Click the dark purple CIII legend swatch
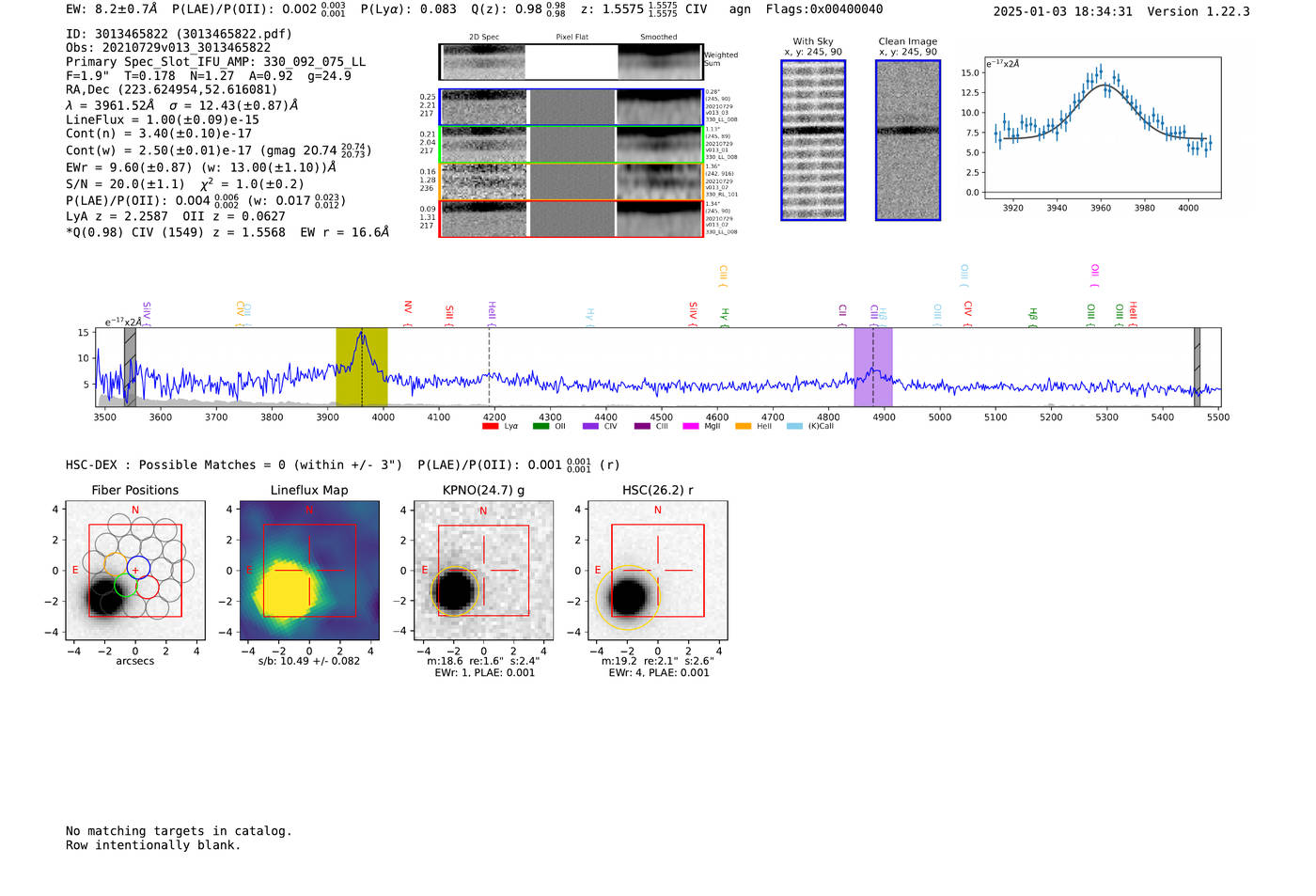Viewport: 1316px width, 896px height. click(x=642, y=426)
